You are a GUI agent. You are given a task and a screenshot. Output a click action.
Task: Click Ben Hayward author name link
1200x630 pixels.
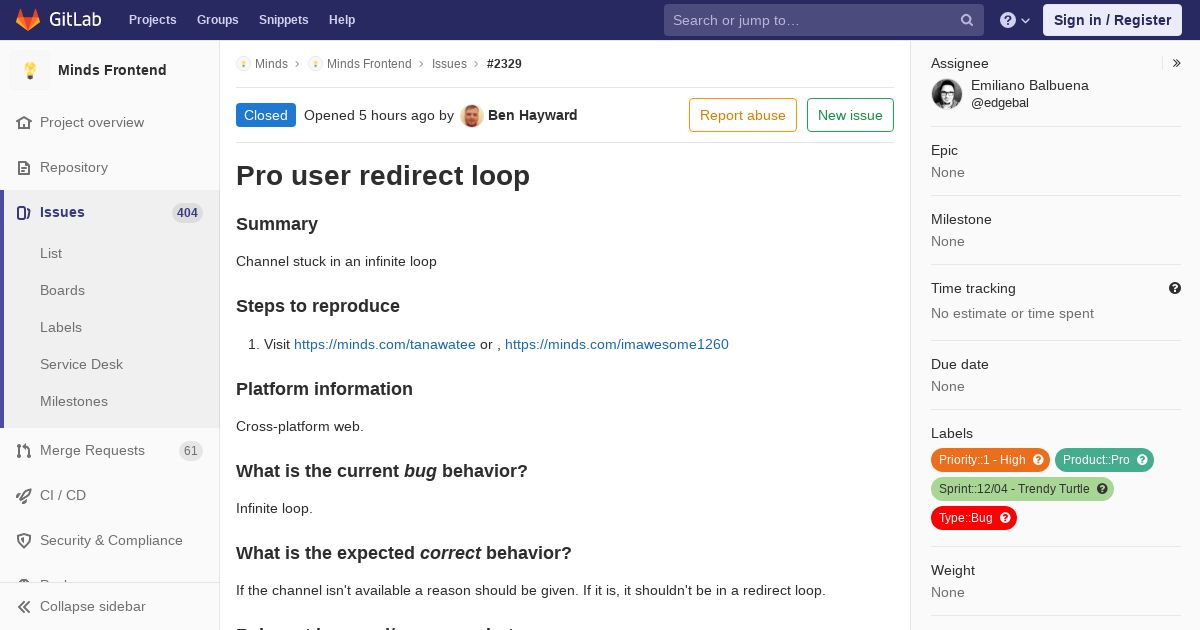click(533, 115)
